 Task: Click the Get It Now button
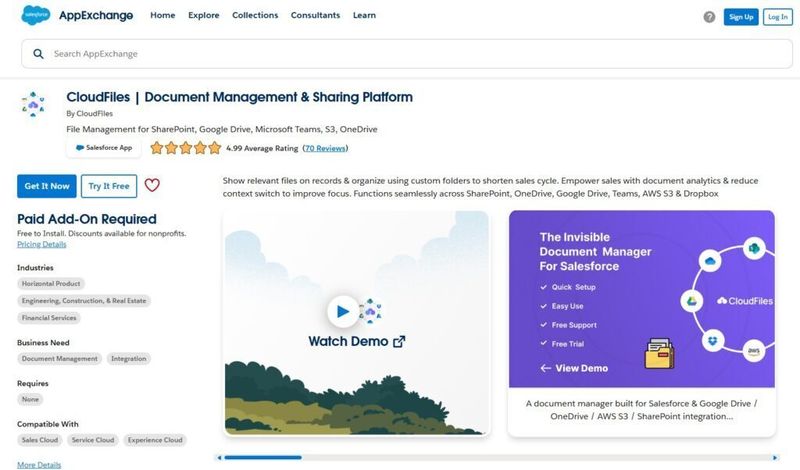pos(47,186)
